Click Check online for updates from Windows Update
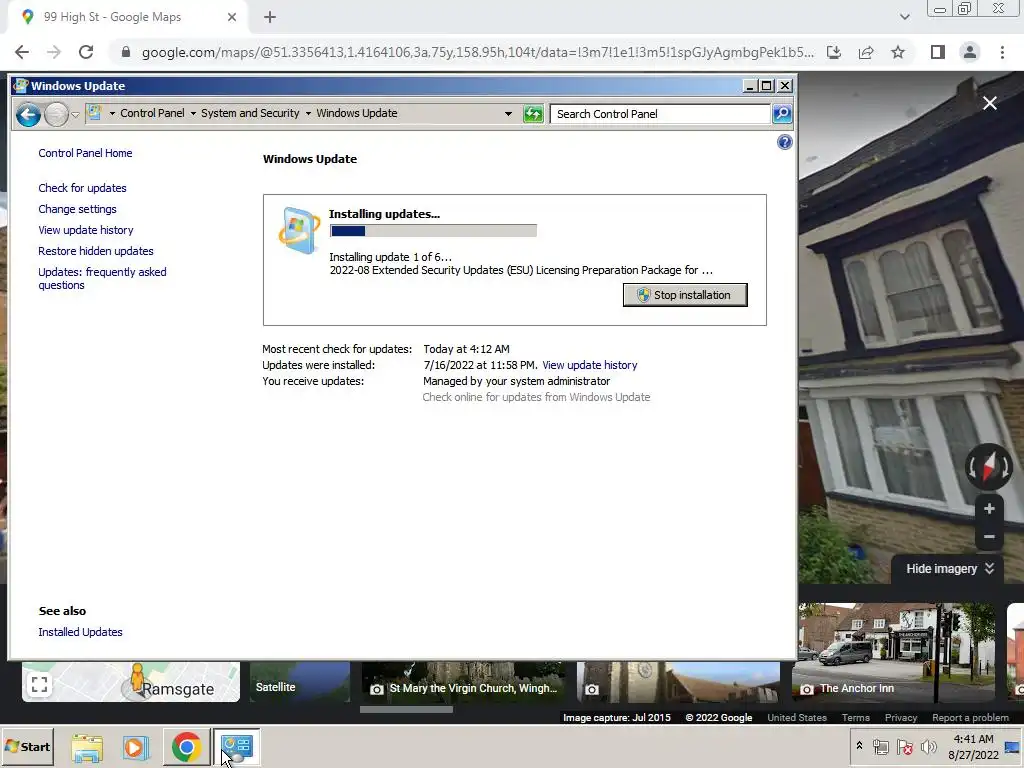 pyautogui.click(x=536, y=397)
